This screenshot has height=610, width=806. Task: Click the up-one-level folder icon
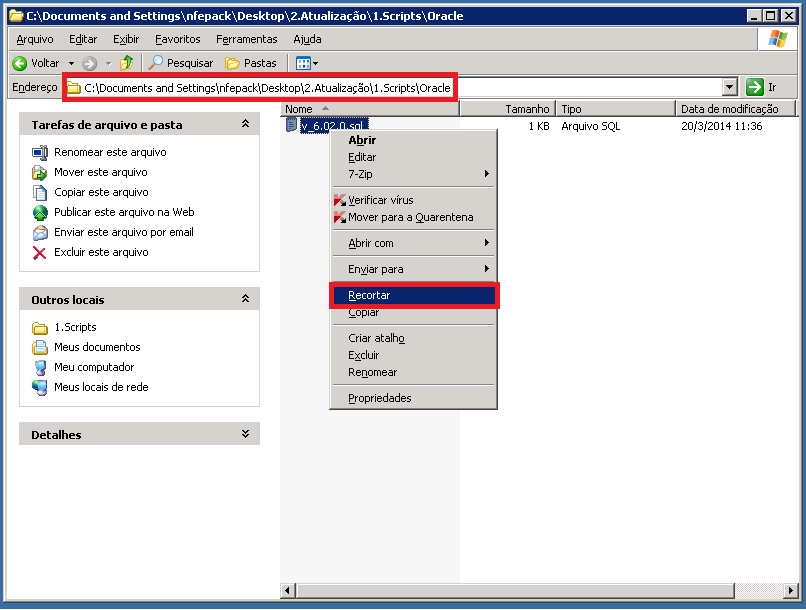(x=127, y=63)
